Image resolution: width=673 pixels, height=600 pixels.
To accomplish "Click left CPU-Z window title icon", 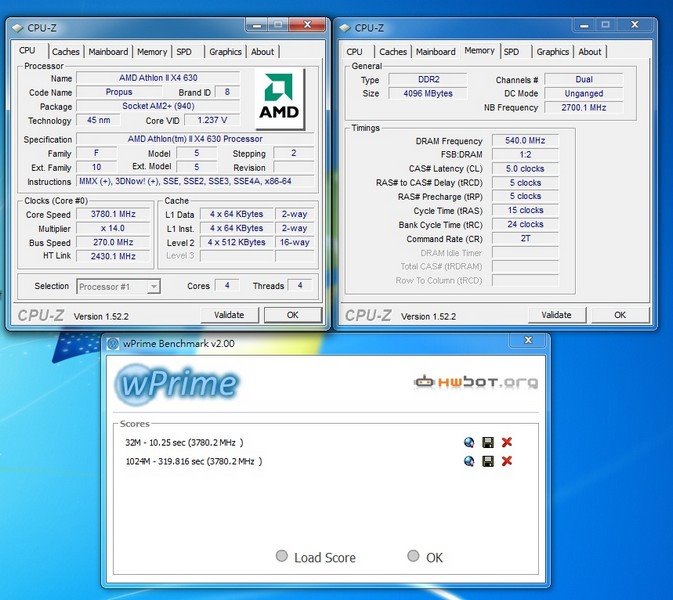I will tap(17, 28).
